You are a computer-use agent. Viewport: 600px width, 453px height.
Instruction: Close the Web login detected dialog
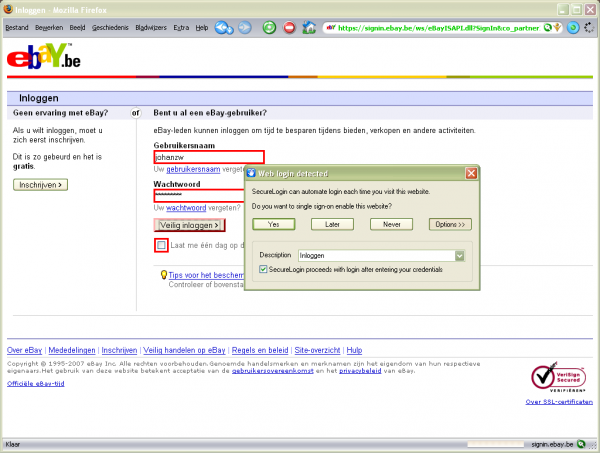point(471,173)
